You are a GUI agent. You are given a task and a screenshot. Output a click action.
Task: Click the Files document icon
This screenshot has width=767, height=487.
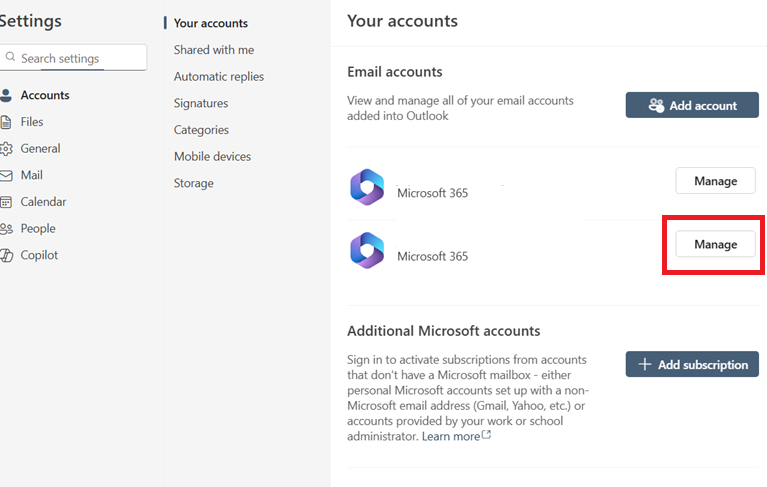pyautogui.click(x=6, y=122)
